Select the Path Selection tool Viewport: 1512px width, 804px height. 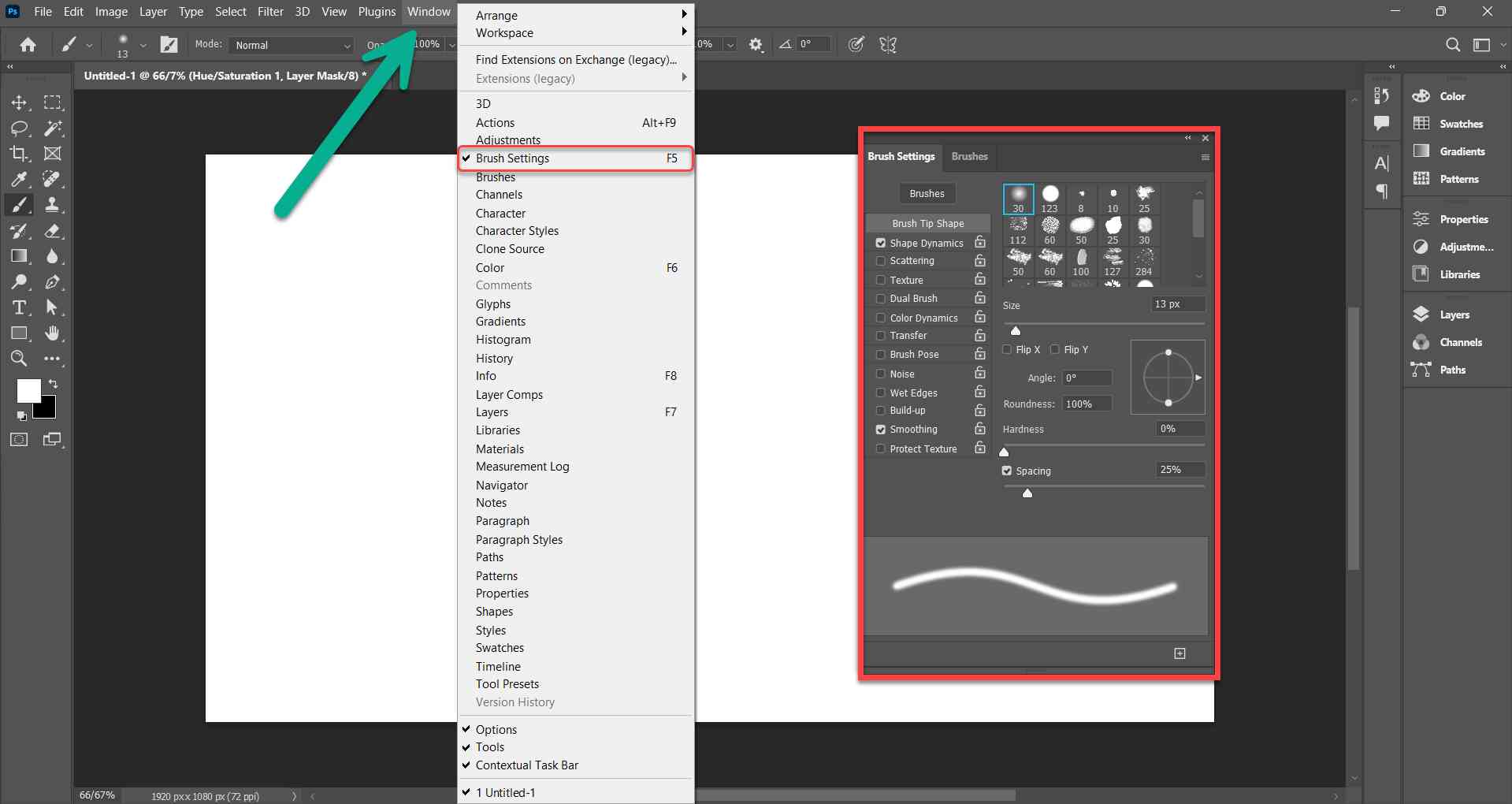pyautogui.click(x=53, y=307)
